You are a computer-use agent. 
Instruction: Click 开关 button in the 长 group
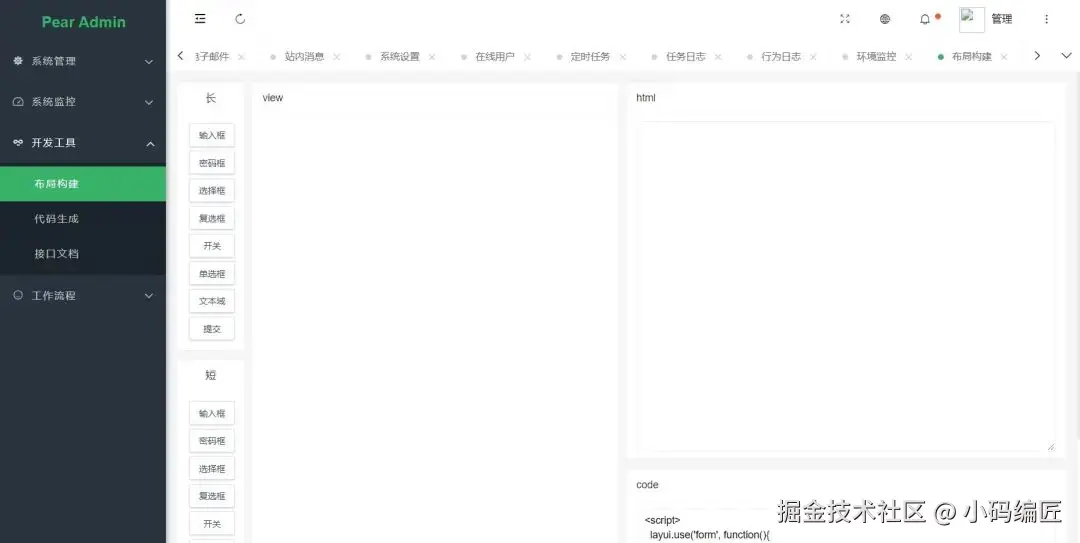point(212,245)
